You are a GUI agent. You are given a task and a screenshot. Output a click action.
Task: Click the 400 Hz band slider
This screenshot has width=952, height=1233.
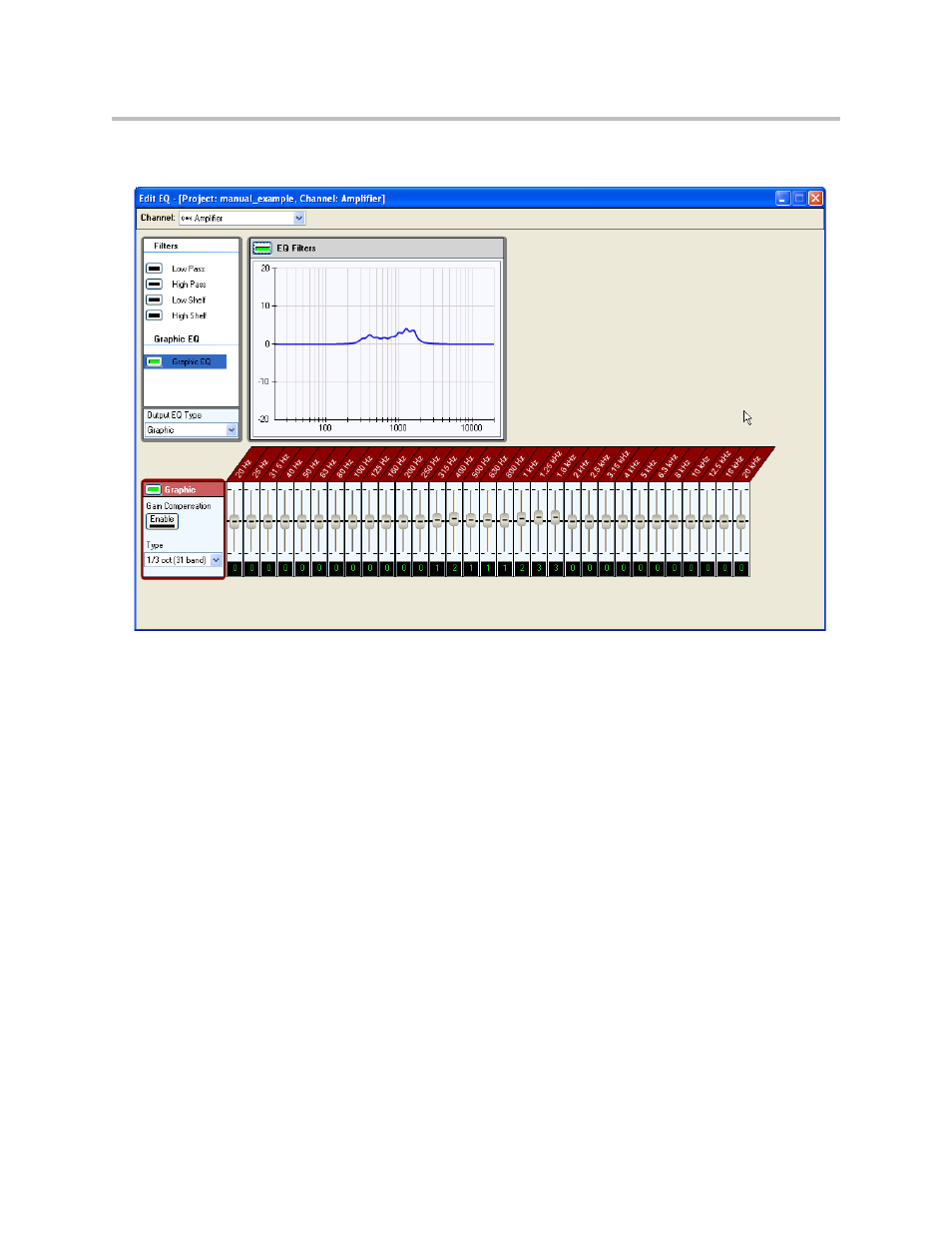(x=454, y=518)
